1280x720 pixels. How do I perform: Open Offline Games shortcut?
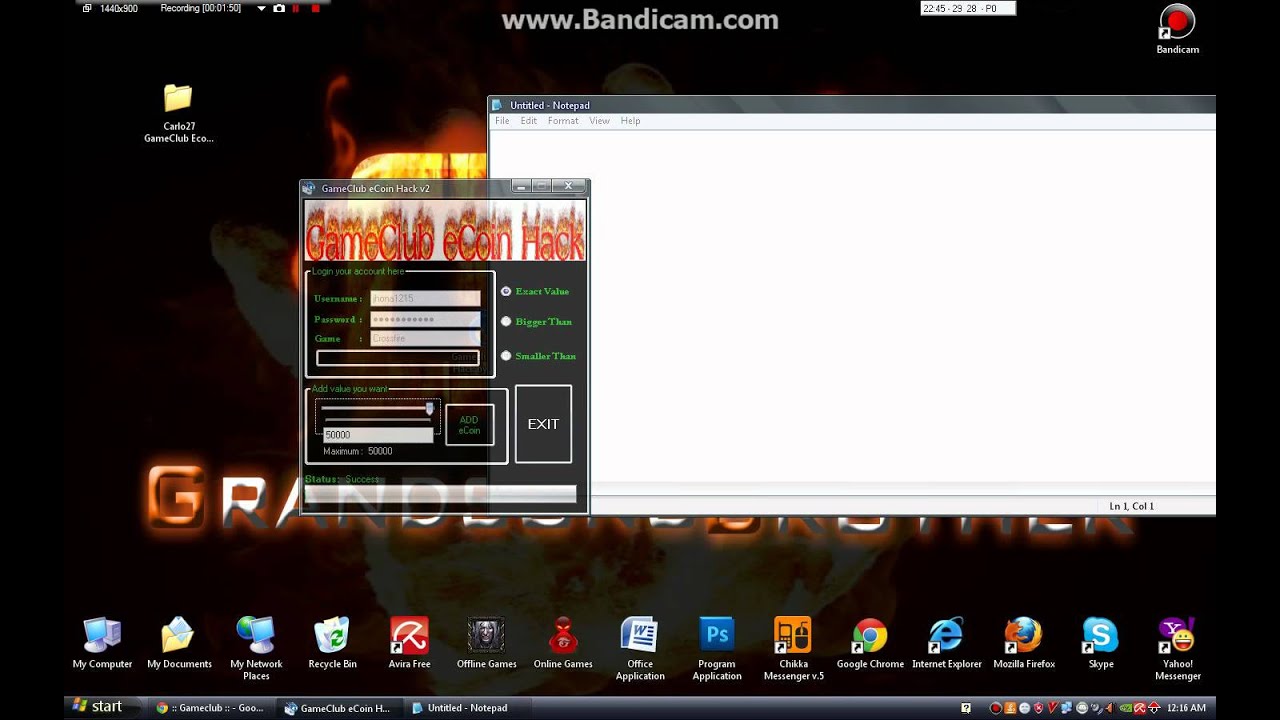486,643
